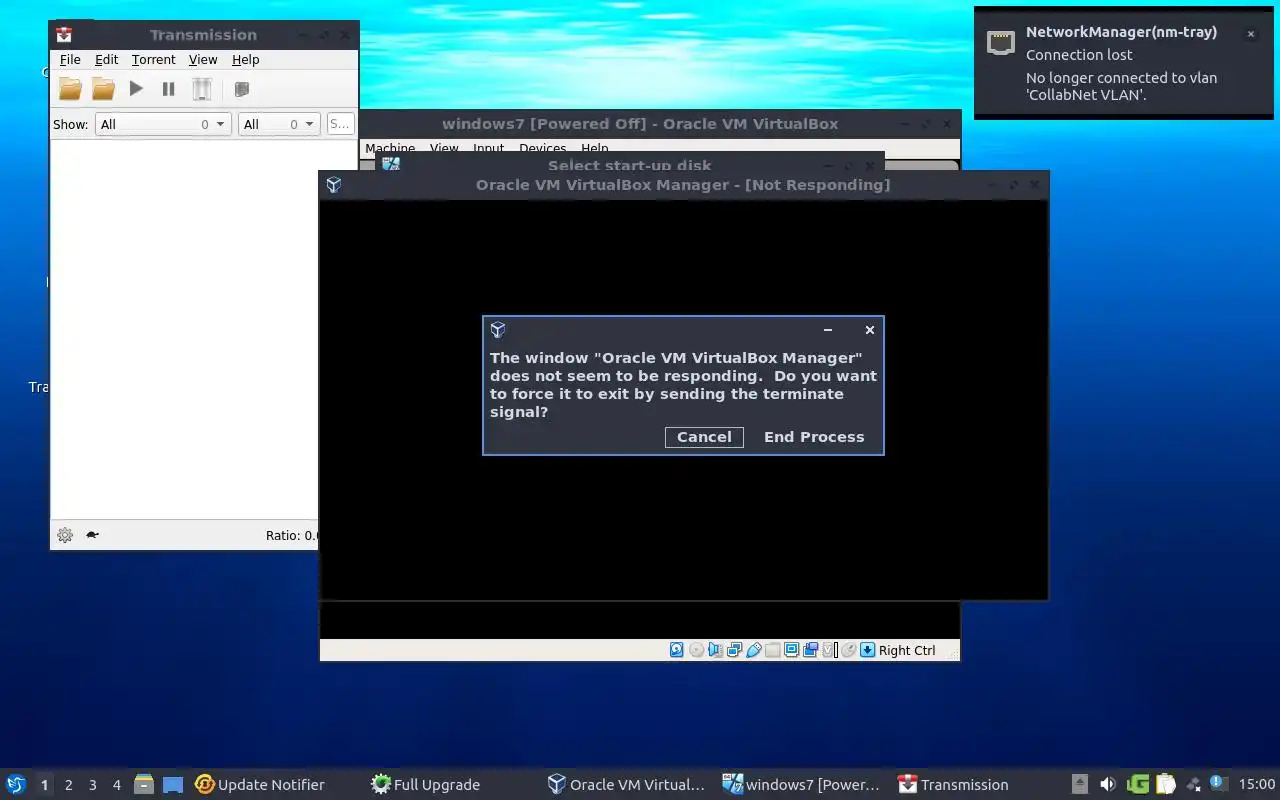Click audio speaker icon in VM status bar
The height and width of the screenshot is (800, 1280).
(715, 650)
